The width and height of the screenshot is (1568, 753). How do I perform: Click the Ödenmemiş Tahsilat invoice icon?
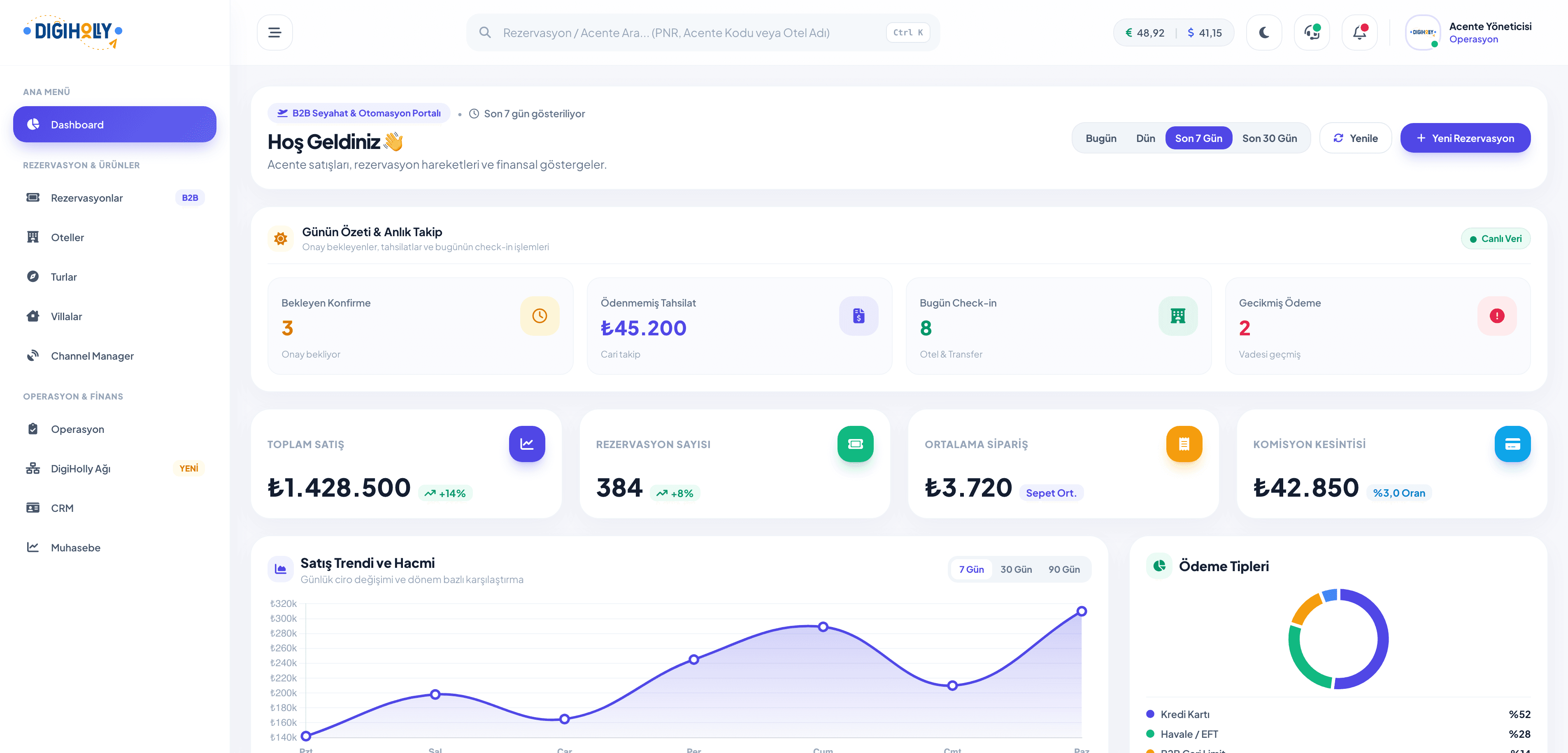858,316
